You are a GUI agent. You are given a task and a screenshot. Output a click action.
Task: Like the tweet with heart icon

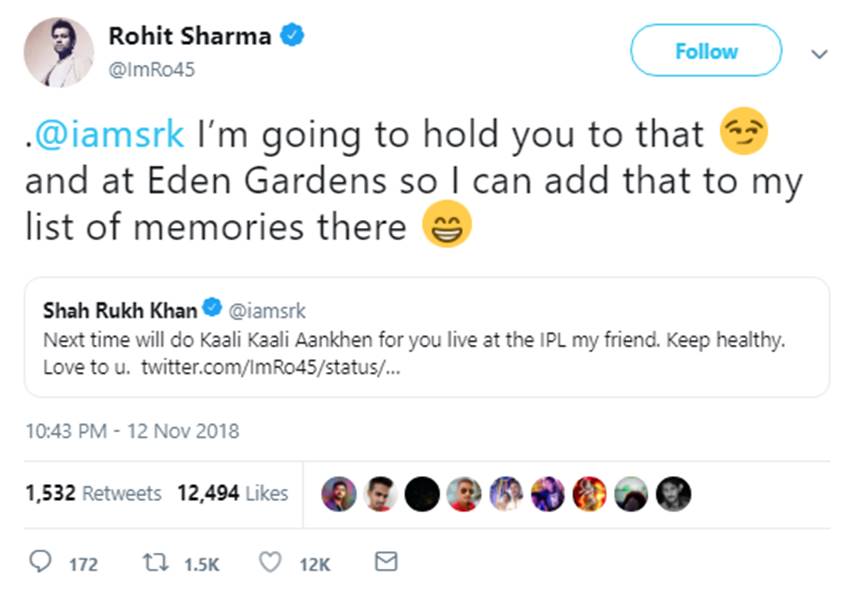[x=270, y=563]
